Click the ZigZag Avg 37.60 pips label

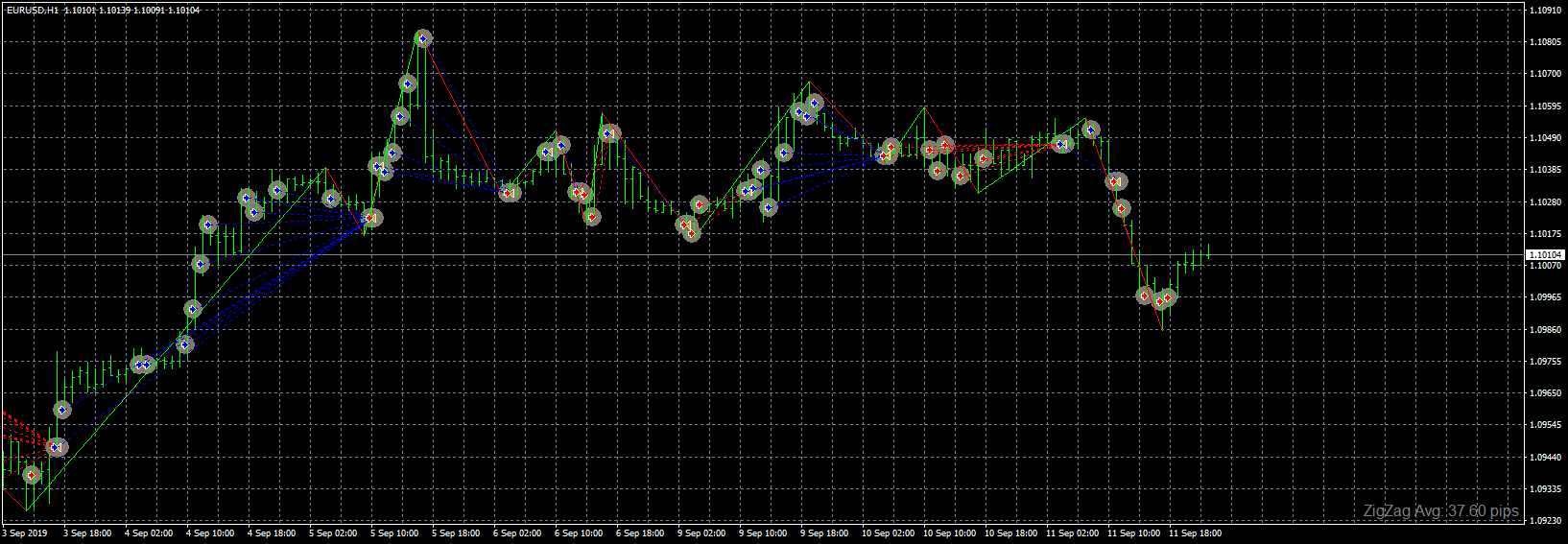[1441, 511]
